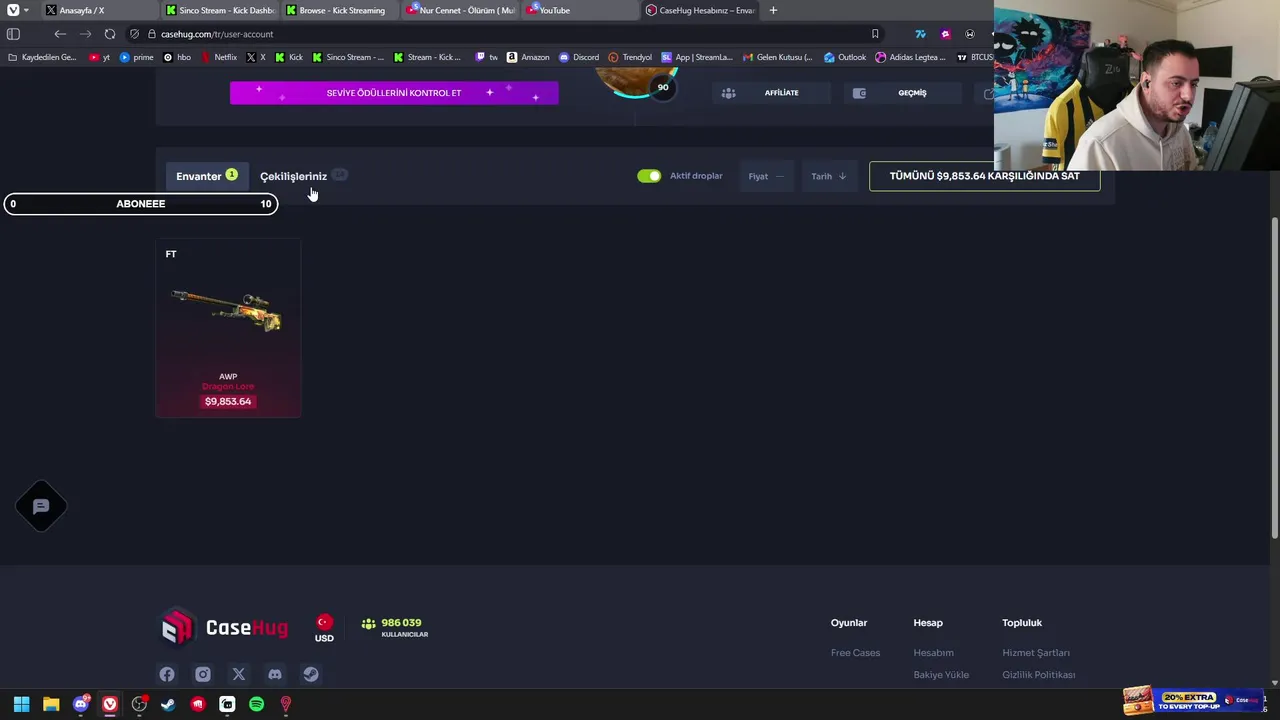The width and height of the screenshot is (1280, 720).
Task: Go back with the browser back arrow
Action: 60,34
